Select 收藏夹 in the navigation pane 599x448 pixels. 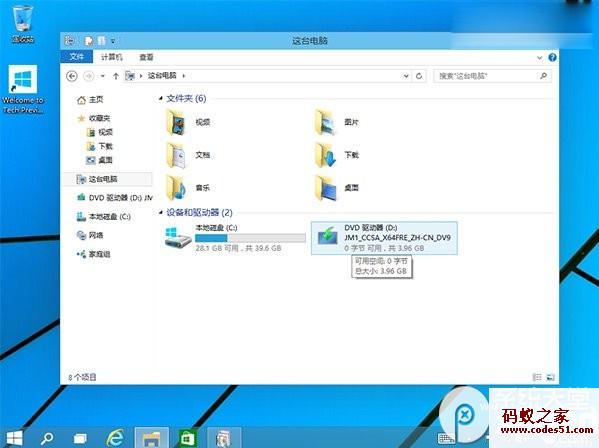pyautogui.click(x=94, y=118)
